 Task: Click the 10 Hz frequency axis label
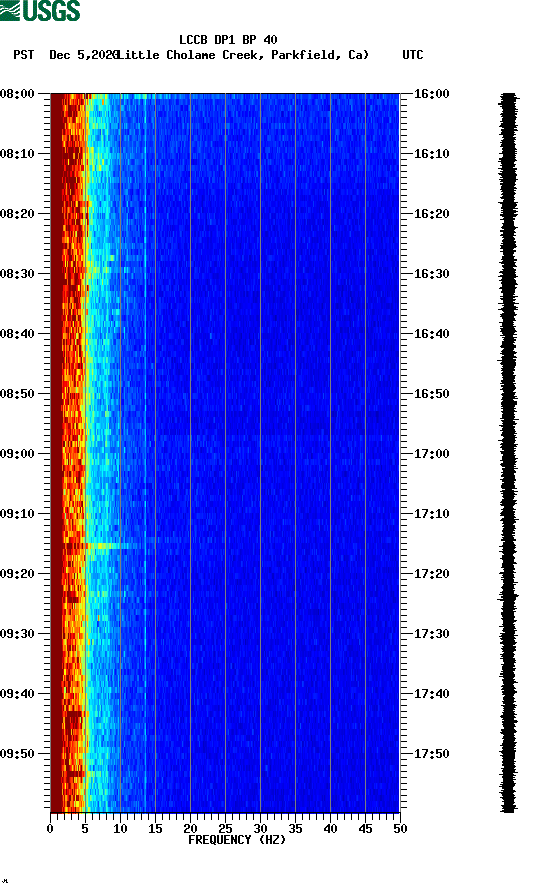click(x=120, y=829)
